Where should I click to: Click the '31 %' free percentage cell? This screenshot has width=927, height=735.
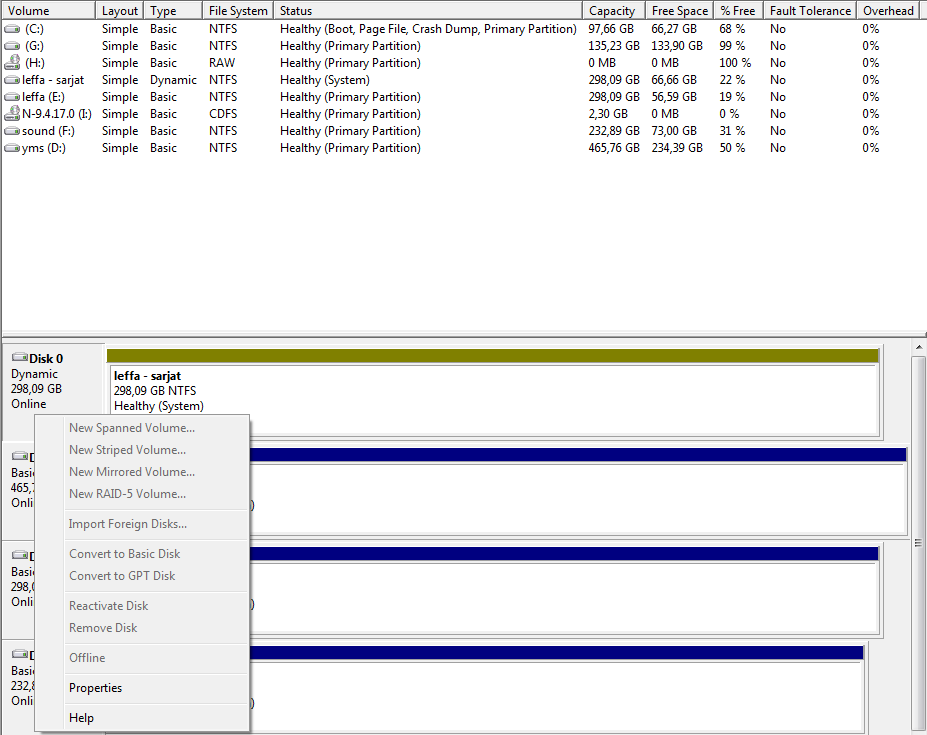coord(732,131)
